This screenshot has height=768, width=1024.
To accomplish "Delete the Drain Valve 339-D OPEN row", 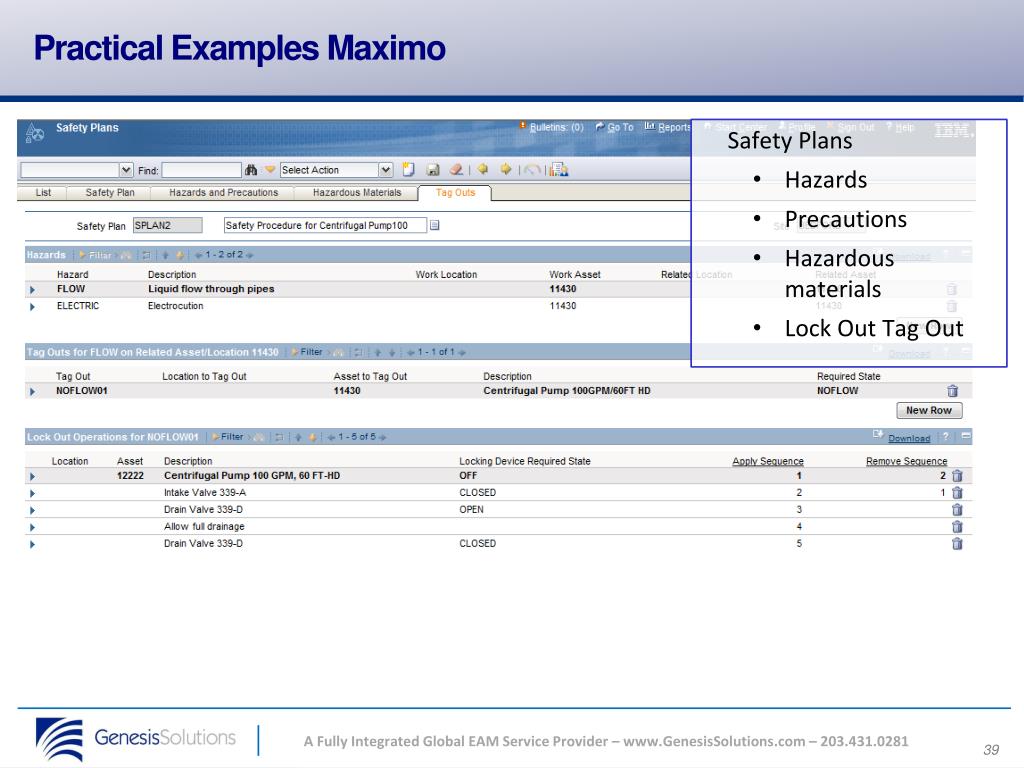I will 957,509.
